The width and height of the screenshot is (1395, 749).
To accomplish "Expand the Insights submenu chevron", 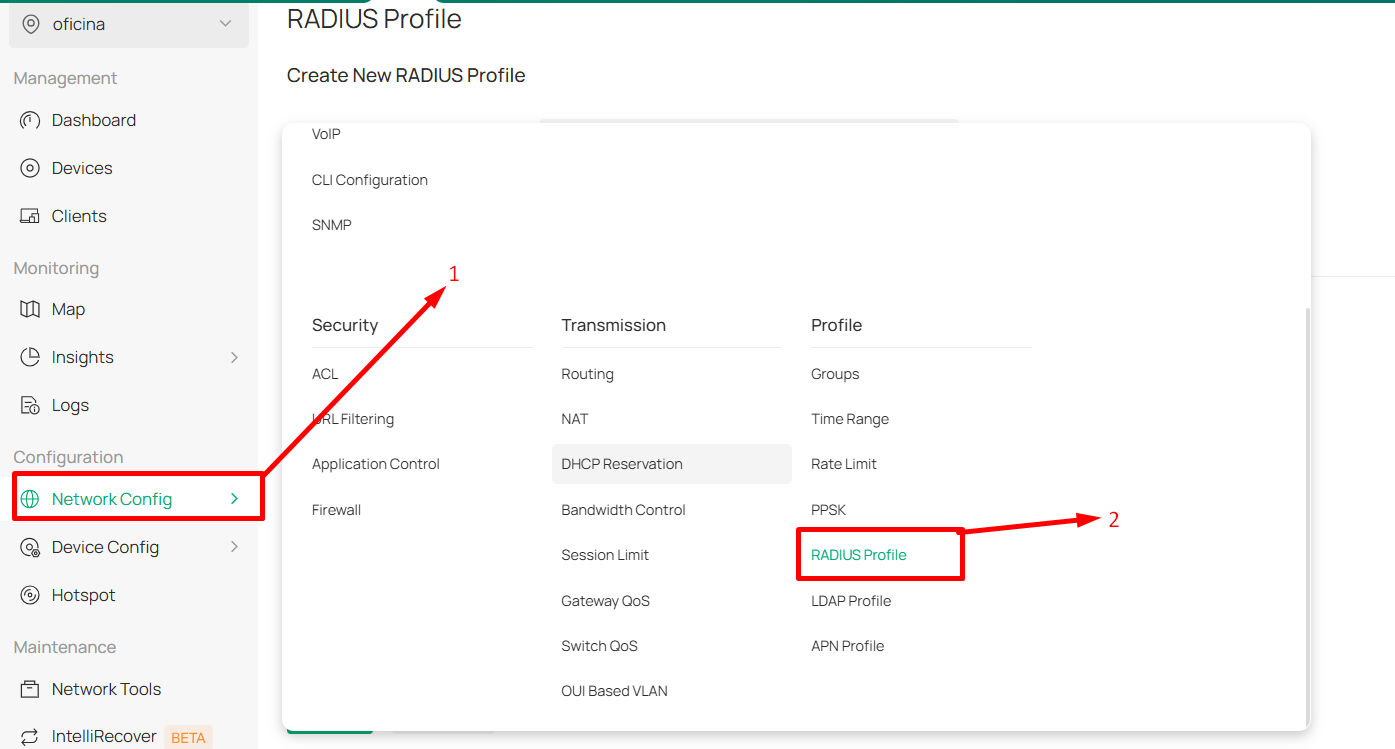I will [234, 357].
